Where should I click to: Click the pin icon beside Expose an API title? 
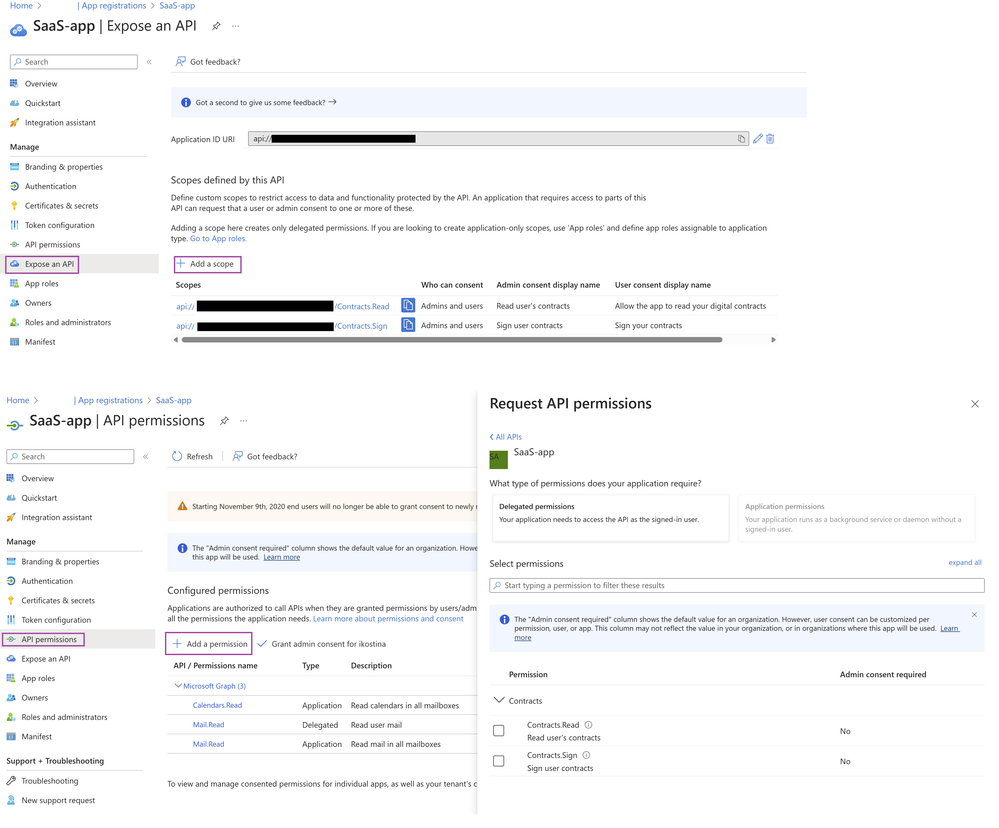(217, 26)
